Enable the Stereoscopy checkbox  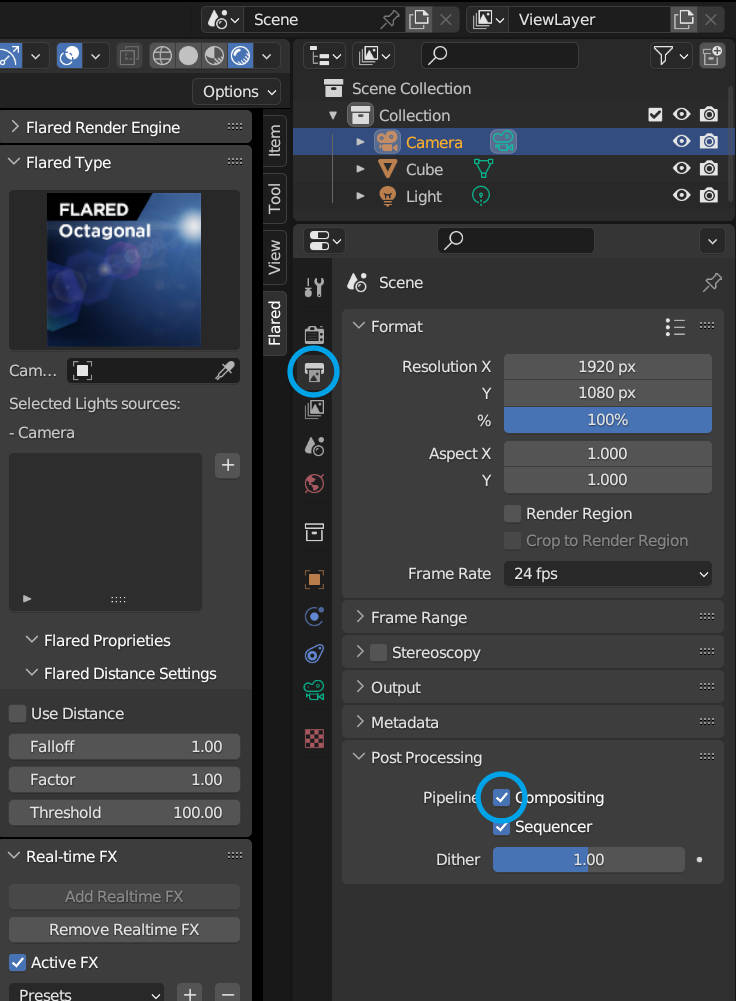tap(379, 652)
